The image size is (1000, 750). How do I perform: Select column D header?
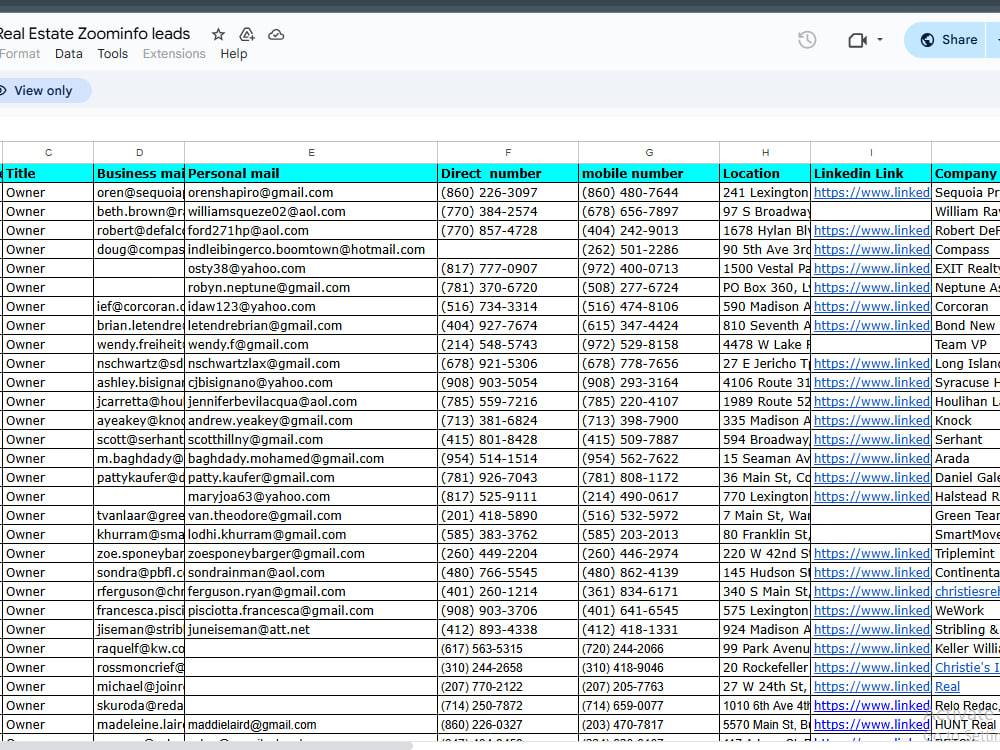[x=139, y=152]
